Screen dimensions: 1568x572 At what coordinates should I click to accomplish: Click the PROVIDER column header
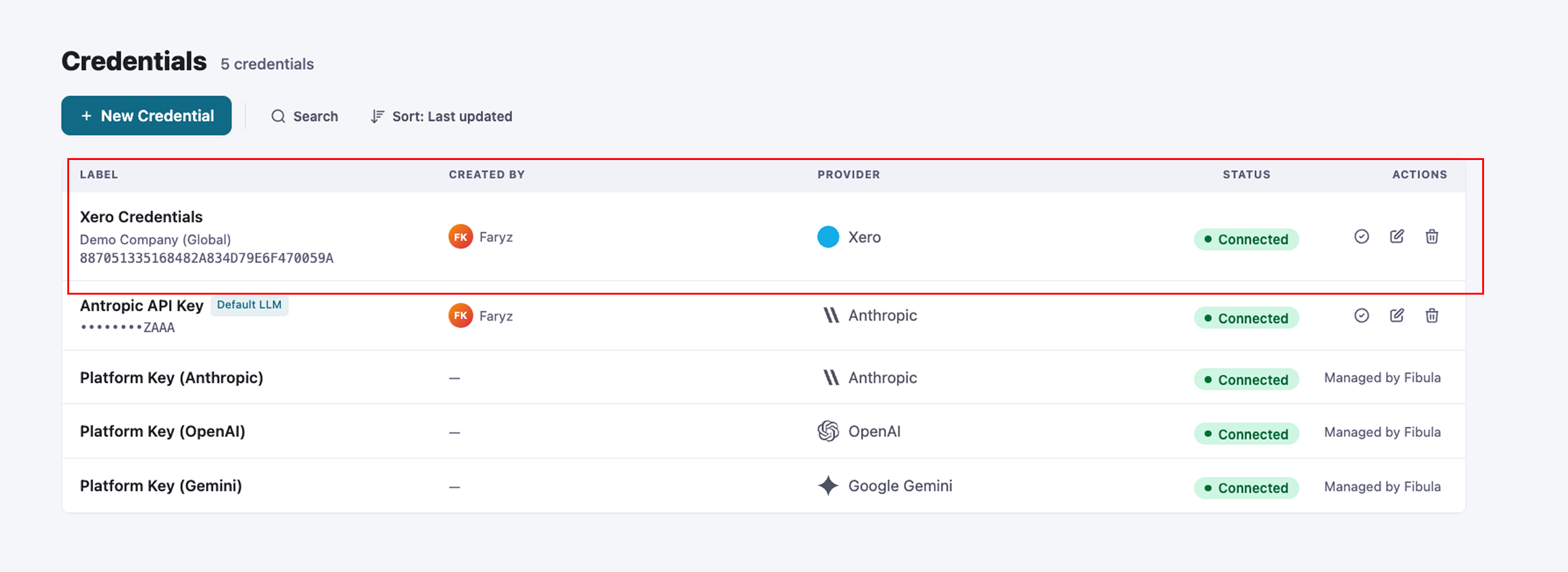click(x=849, y=175)
